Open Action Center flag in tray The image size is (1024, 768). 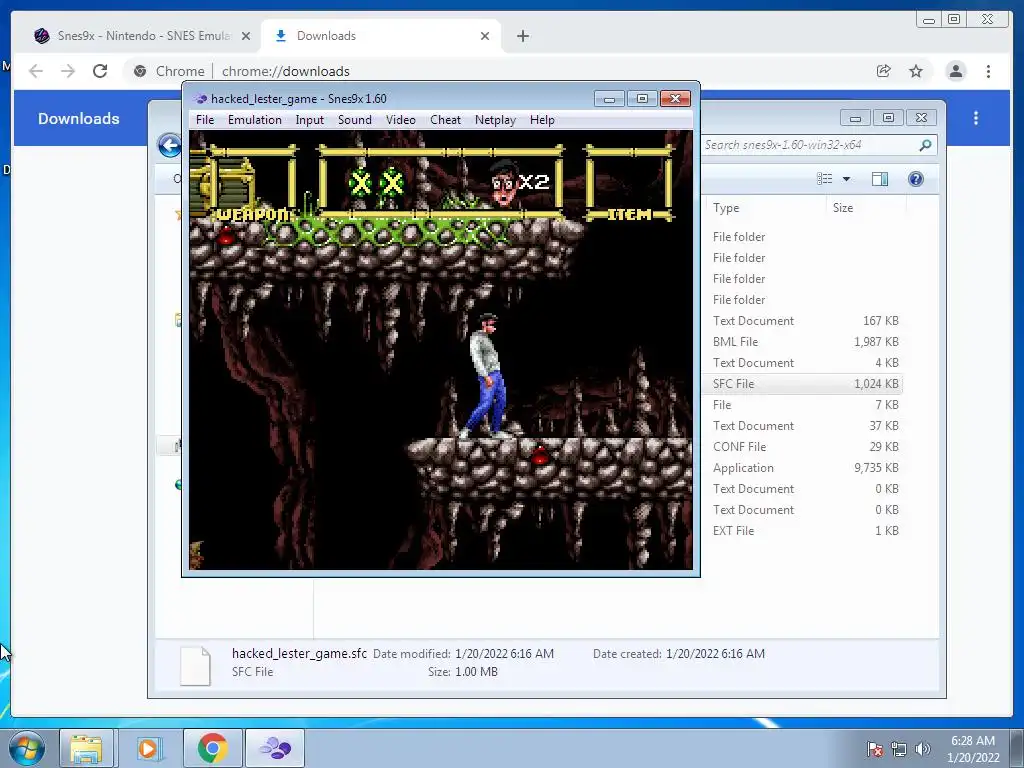click(x=875, y=749)
